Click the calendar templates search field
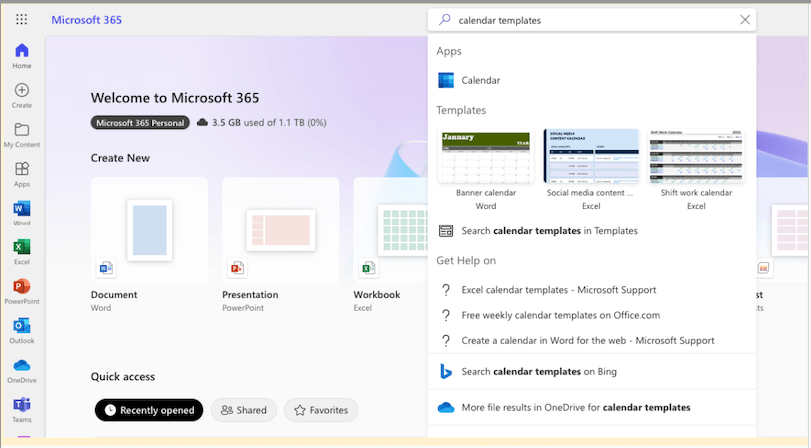Image resolution: width=811 pixels, height=448 pixels. click(590, 20)
